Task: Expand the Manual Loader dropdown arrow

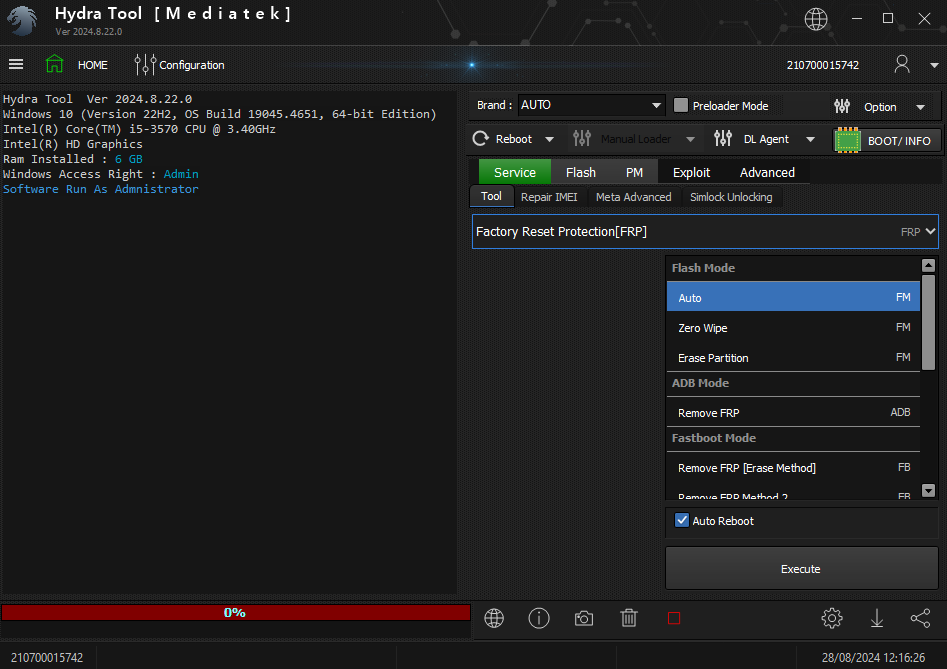Action: pyautogui.click(x=690, y=139)
